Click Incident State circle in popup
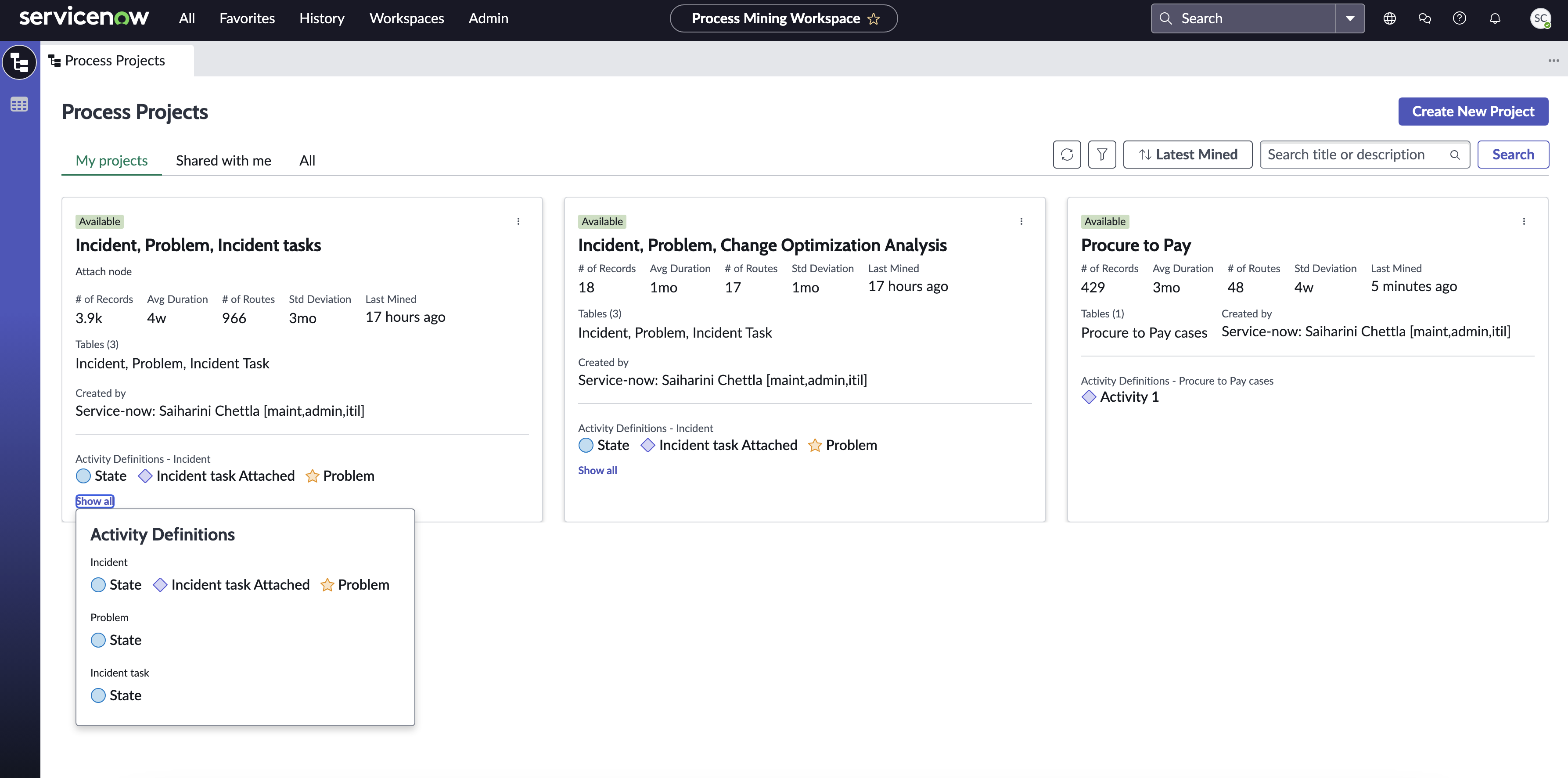The width and height of the screenshot is (1568, 778). [x=98, y=585]
